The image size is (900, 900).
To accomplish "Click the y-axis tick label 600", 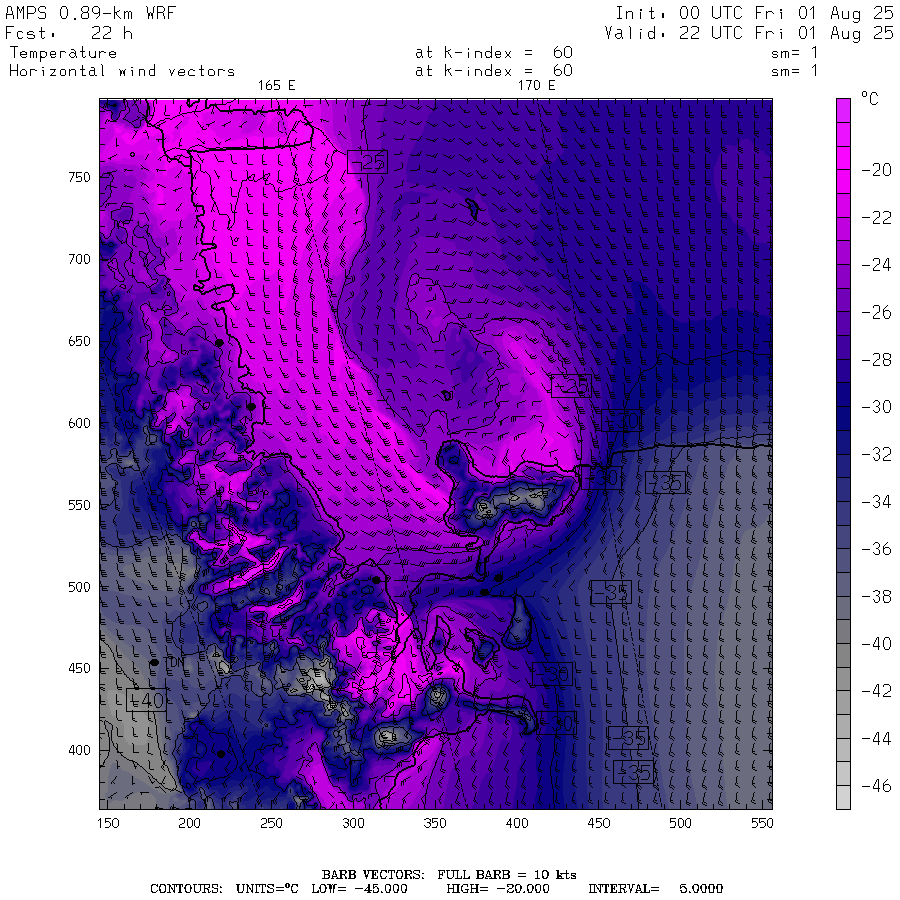I will point(79,423).
